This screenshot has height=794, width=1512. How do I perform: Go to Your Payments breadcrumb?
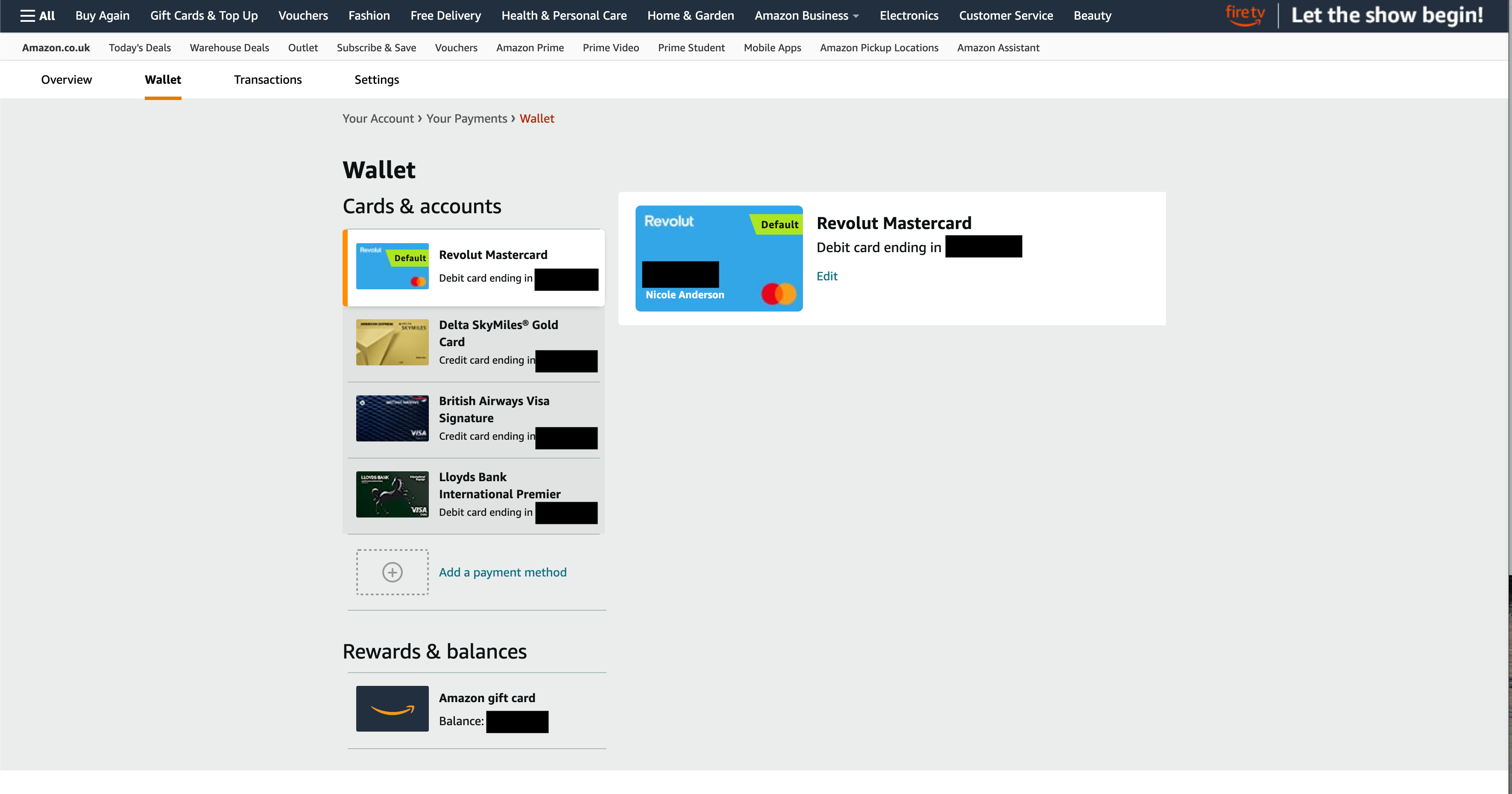point(466,119)
